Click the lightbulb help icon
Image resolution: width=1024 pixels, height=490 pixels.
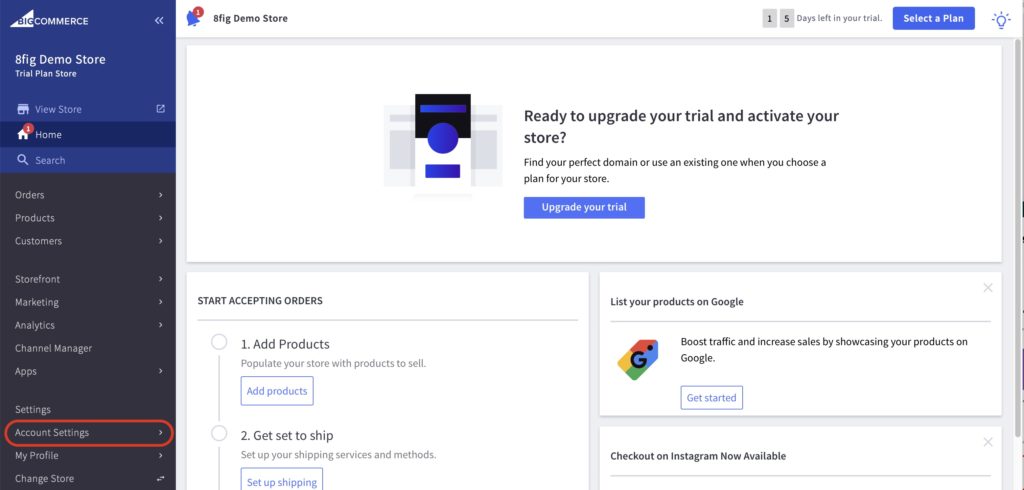(x=1000, y=20)
